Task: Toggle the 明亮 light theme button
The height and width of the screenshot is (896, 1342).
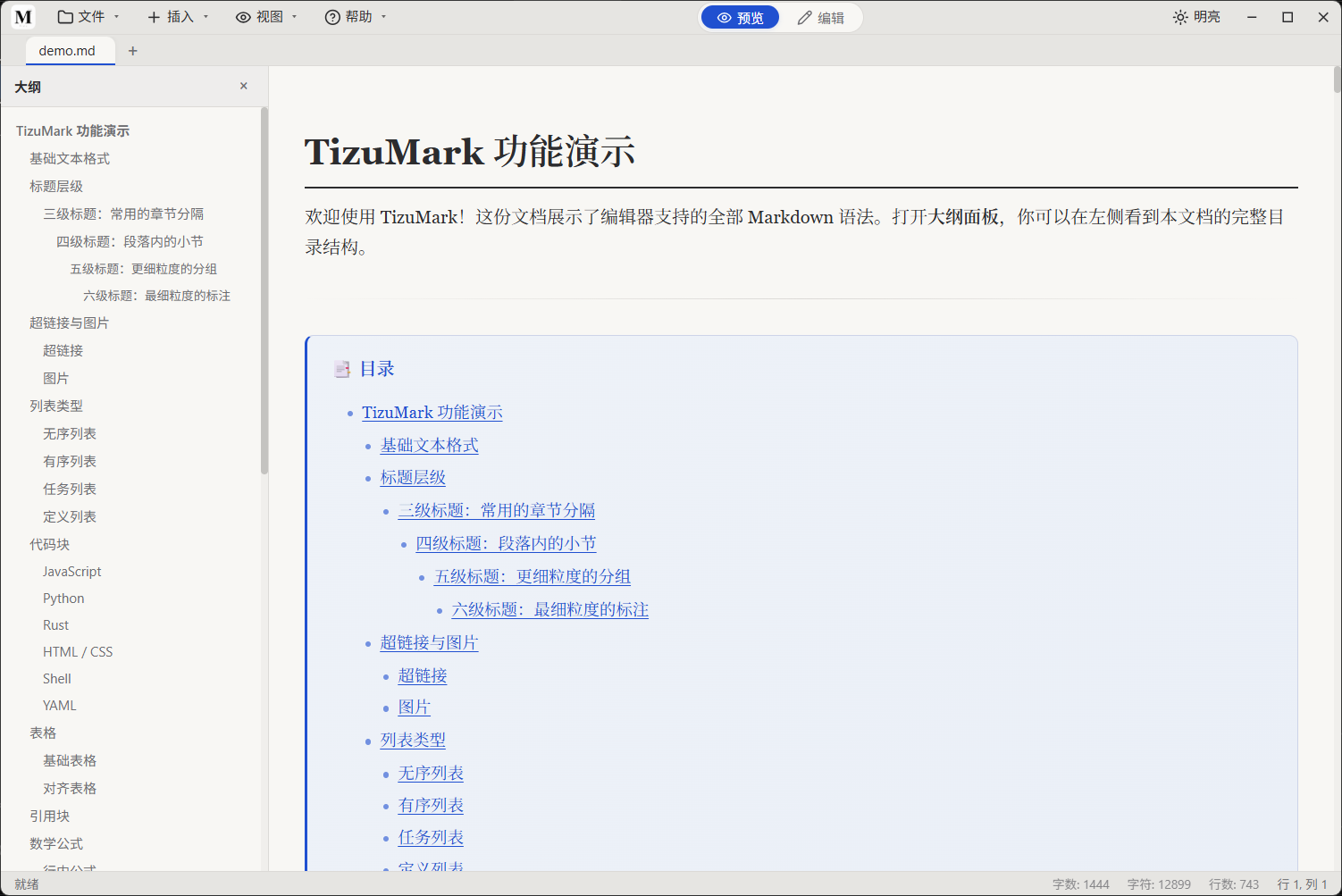Action: [1196, 17]
